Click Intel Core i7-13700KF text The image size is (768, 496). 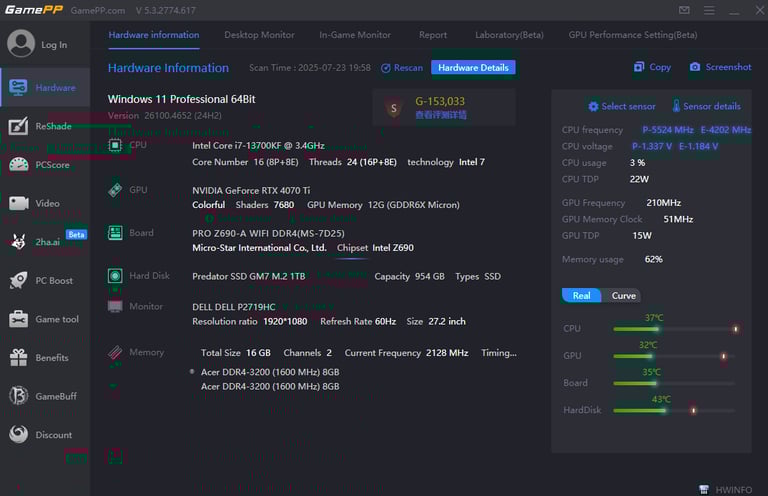(x=258, y=145)
